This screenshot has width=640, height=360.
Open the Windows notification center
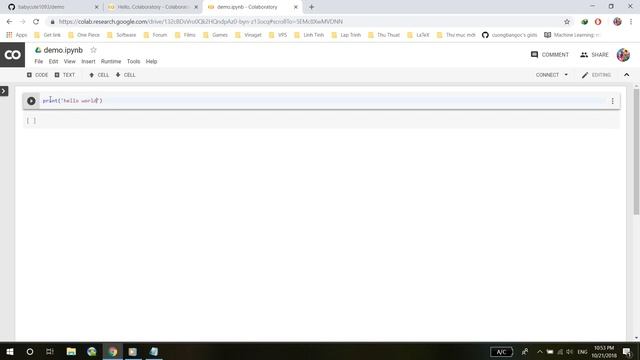[627, 351]
